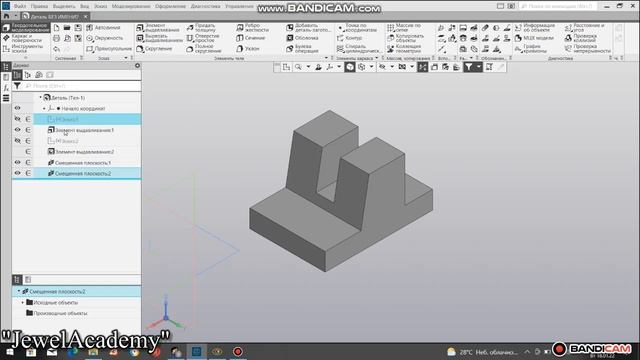Select the Элемент выдавливания extrude tool
Viewport: 640px width, 360px height.
[x=158, y=27]
